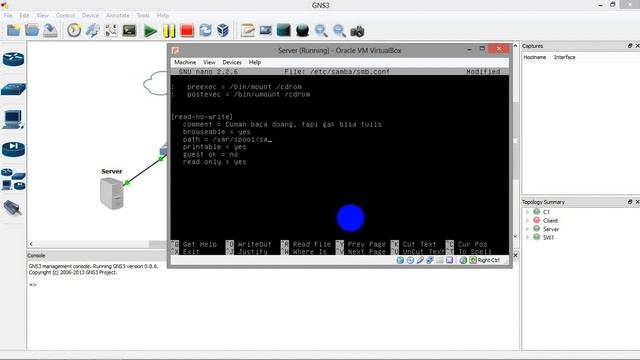Reload all devices with blue arrows icon

205,31
